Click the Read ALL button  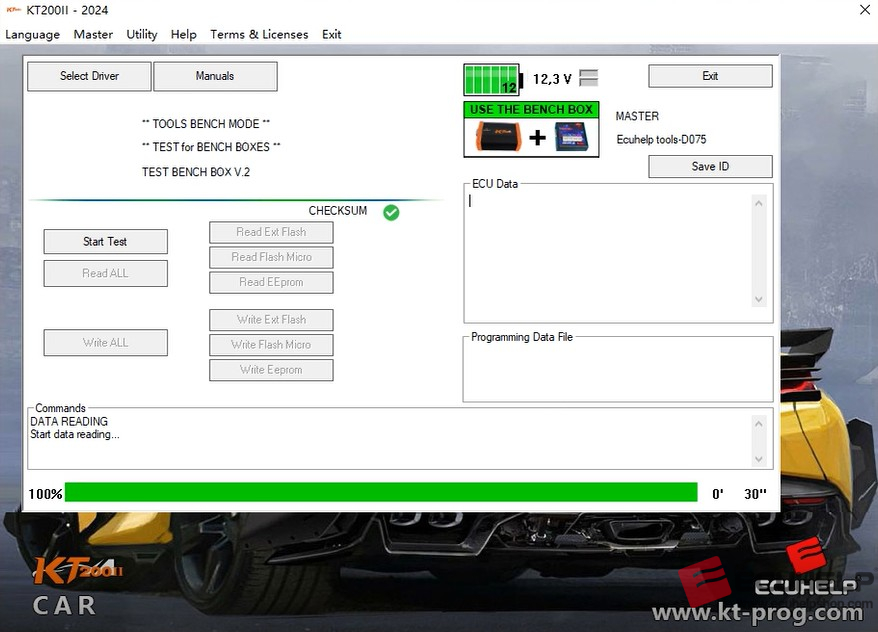[105, 273]
